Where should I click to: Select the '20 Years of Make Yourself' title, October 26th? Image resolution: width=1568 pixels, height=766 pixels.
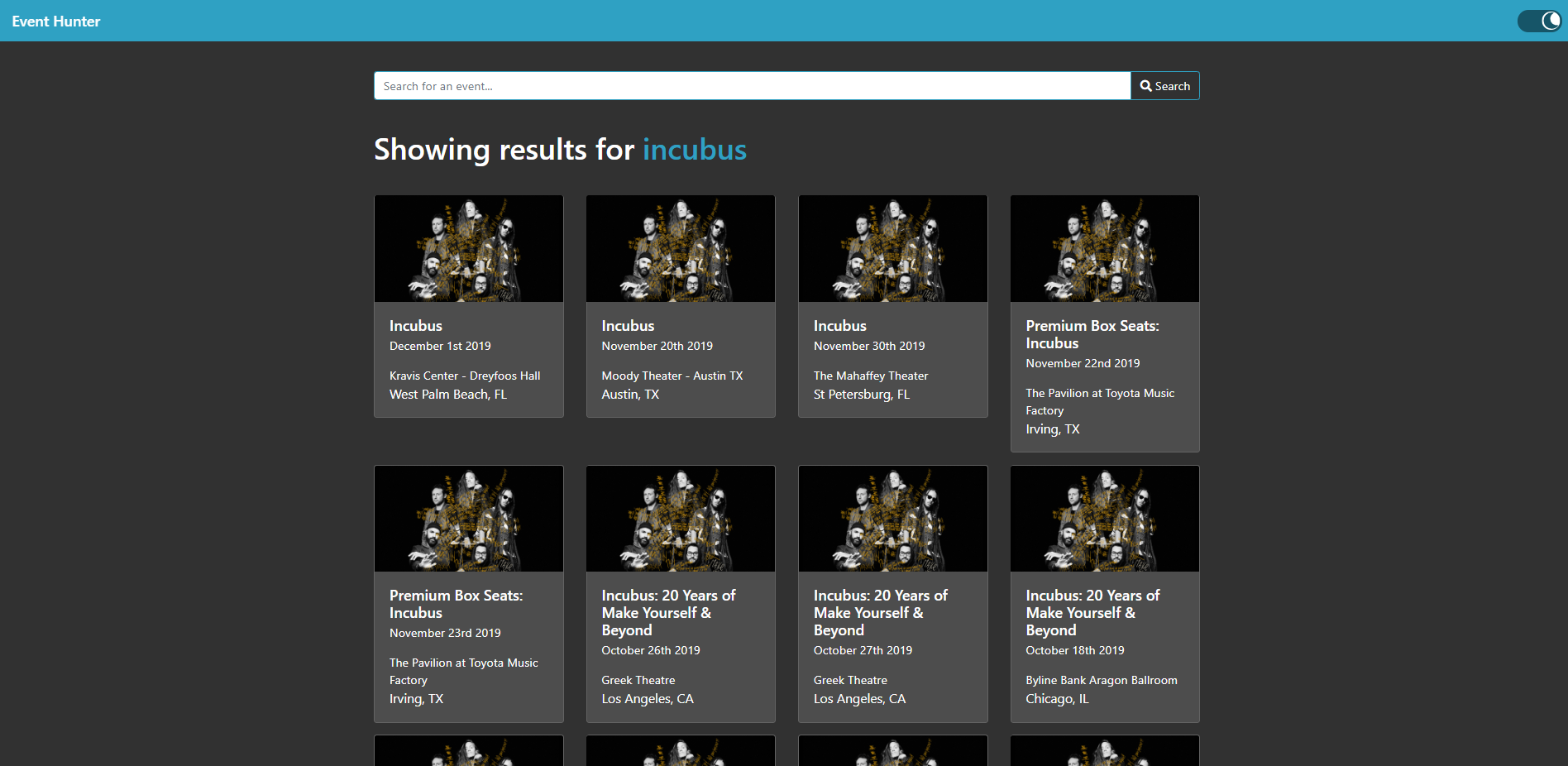click(668, 613)
